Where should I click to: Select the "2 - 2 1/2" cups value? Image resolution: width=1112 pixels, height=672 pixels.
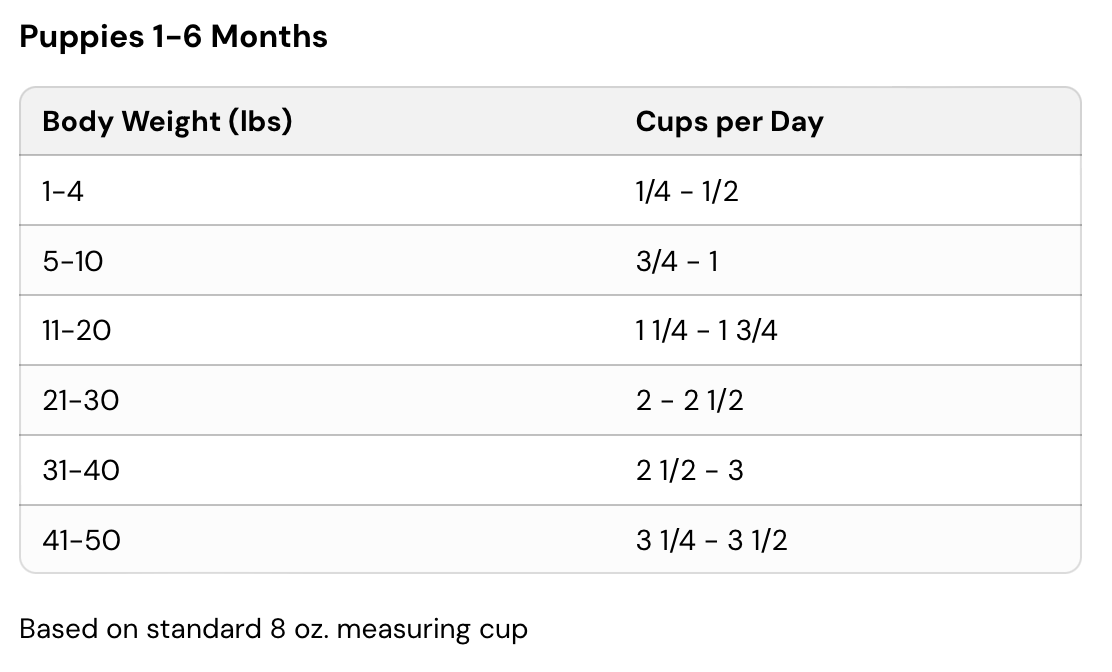point(690,401)
